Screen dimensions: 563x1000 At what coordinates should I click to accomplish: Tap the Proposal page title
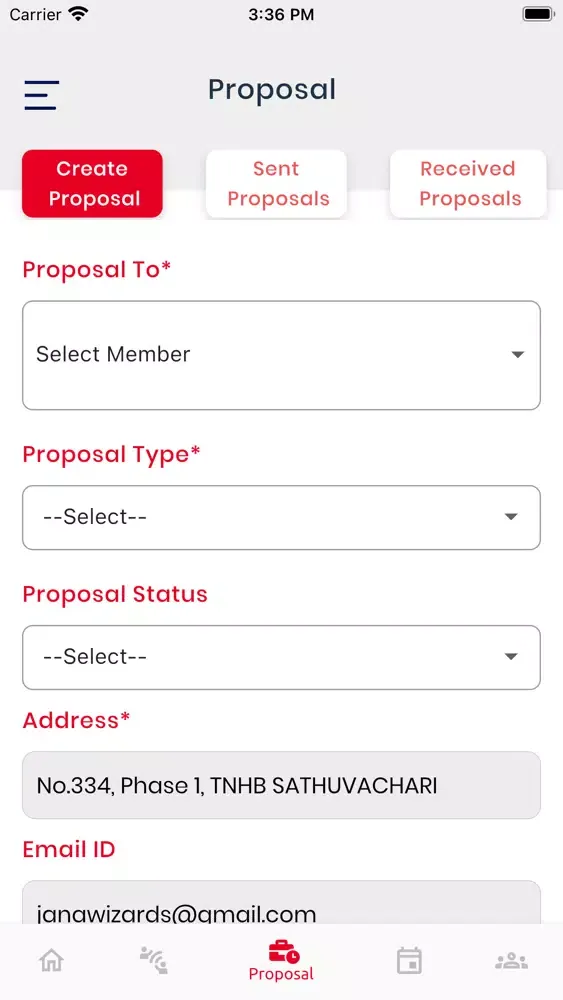[x=272, y=90]
